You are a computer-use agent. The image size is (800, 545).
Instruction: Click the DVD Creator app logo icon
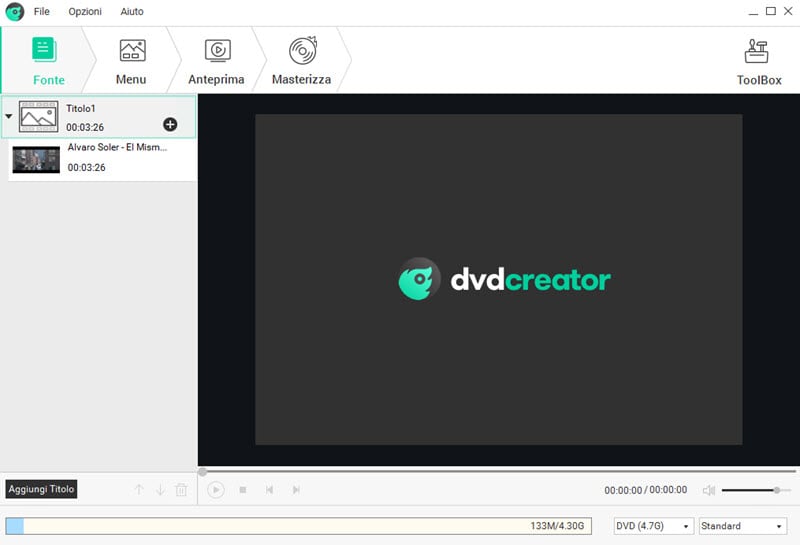(15, 11)
